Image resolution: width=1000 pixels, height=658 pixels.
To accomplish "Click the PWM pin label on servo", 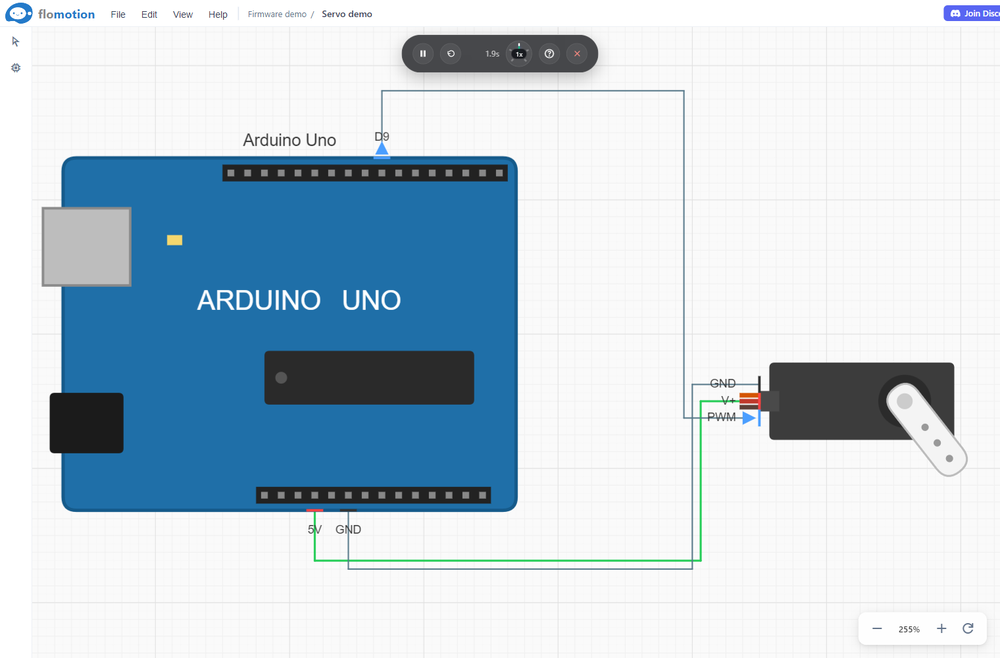I will (721, 417).
